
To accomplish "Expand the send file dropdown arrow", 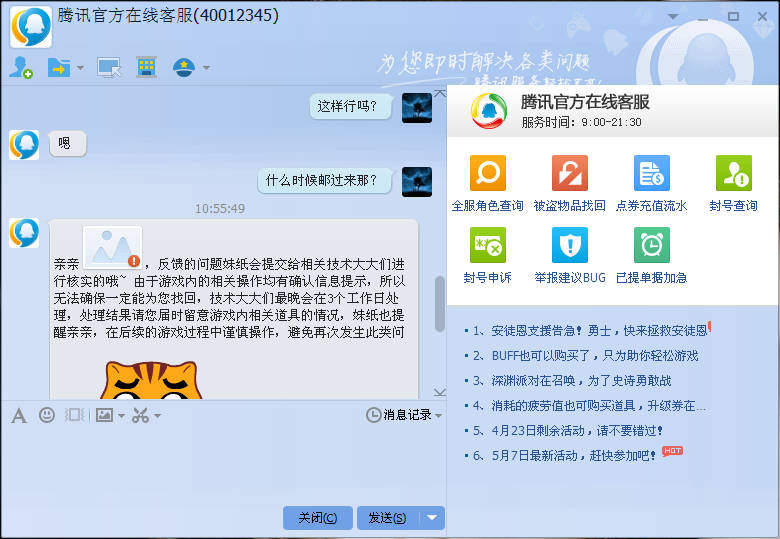I will coord(80,68).
